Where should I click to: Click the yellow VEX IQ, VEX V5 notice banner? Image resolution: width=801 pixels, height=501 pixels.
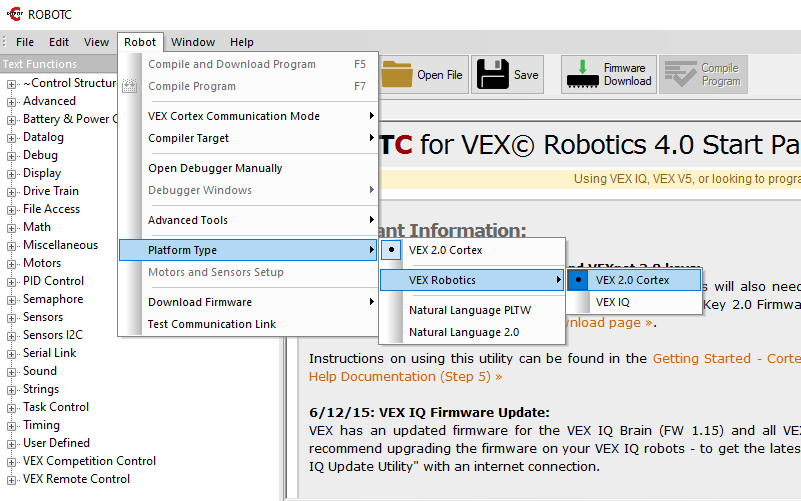point(590,179)
